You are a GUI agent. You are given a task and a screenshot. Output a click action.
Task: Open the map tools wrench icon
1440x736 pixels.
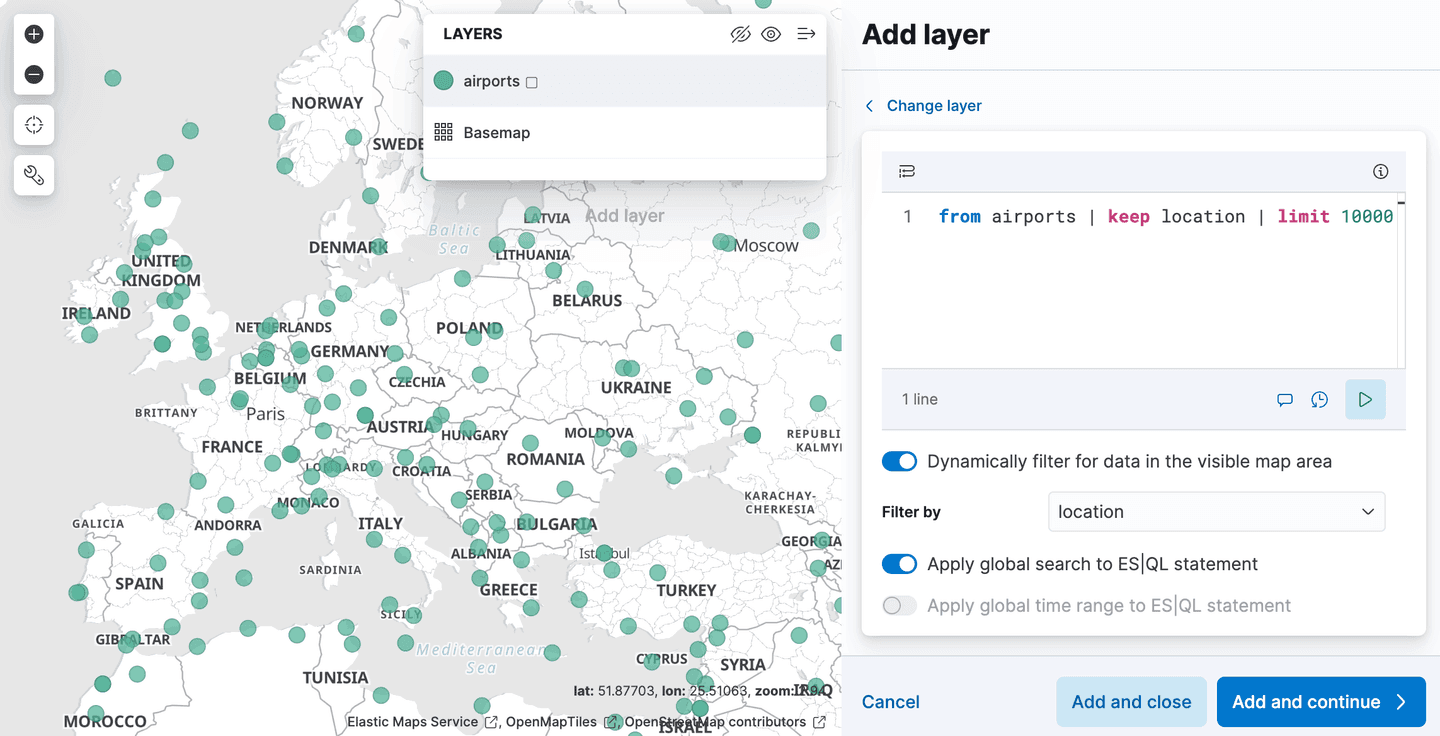(33, 175)
